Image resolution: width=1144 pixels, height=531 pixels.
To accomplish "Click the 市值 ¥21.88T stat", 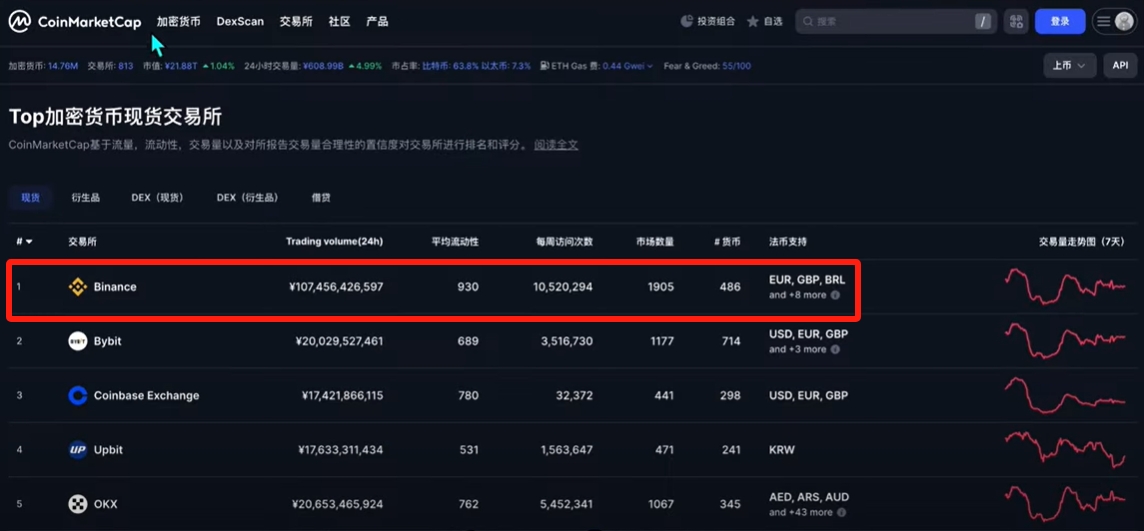I will point(169,66).
